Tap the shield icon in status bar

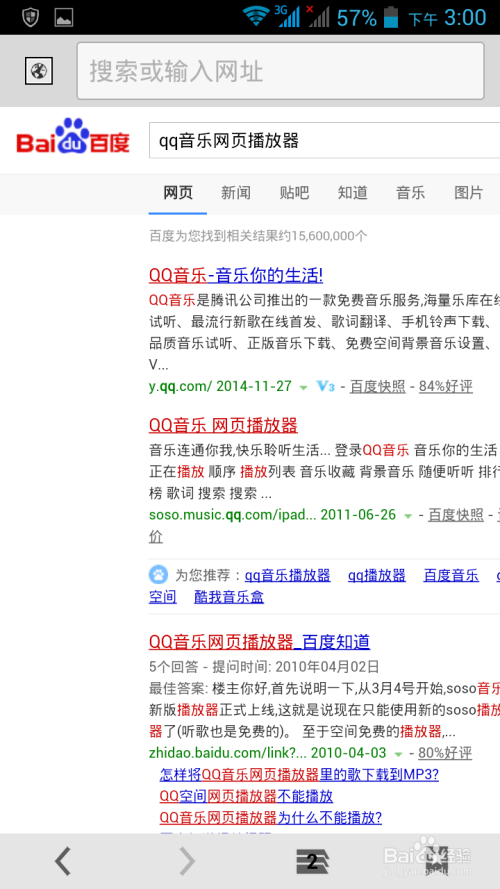coord(30,17)
